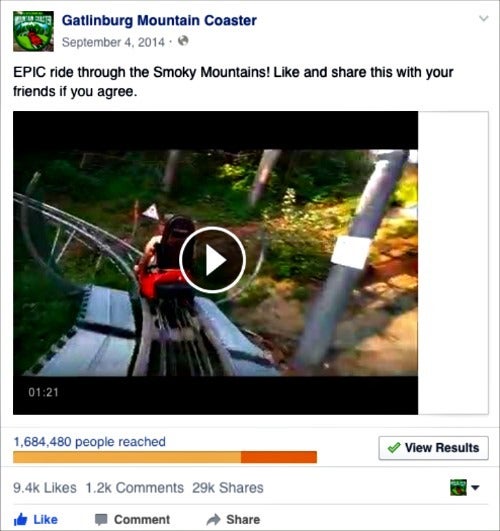This screenshot has height=531, width=500.
Task: Click the orange reach progress bar
Action: 165,457
